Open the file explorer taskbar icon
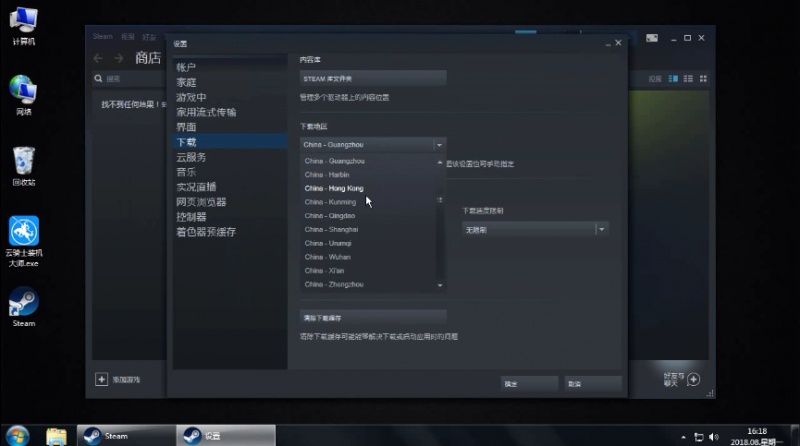Viewport: 800px width, 446px height. 56,436
